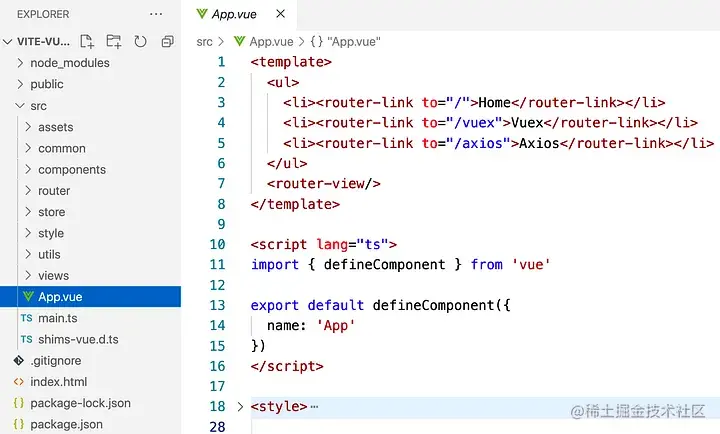The height and width of the screenshot is (434, 720).
Task: Unfold the collapsed style block on line 18
Action: click(x=240, y=406)
